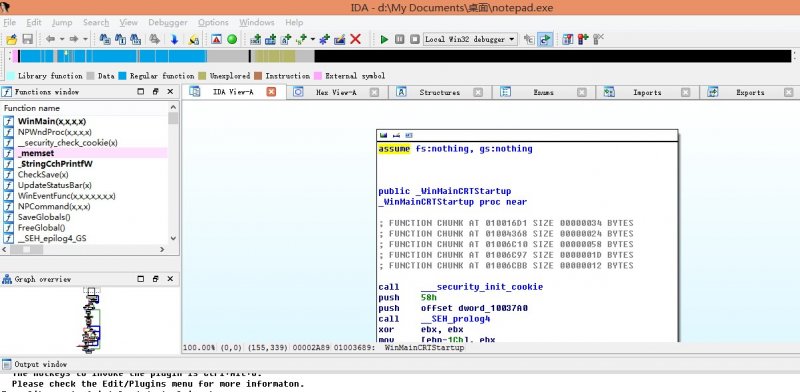This screenshot has width=800, height=392.
Task: Expand the forward navigation arrow dropdown
Action: [x=85, y=39]
